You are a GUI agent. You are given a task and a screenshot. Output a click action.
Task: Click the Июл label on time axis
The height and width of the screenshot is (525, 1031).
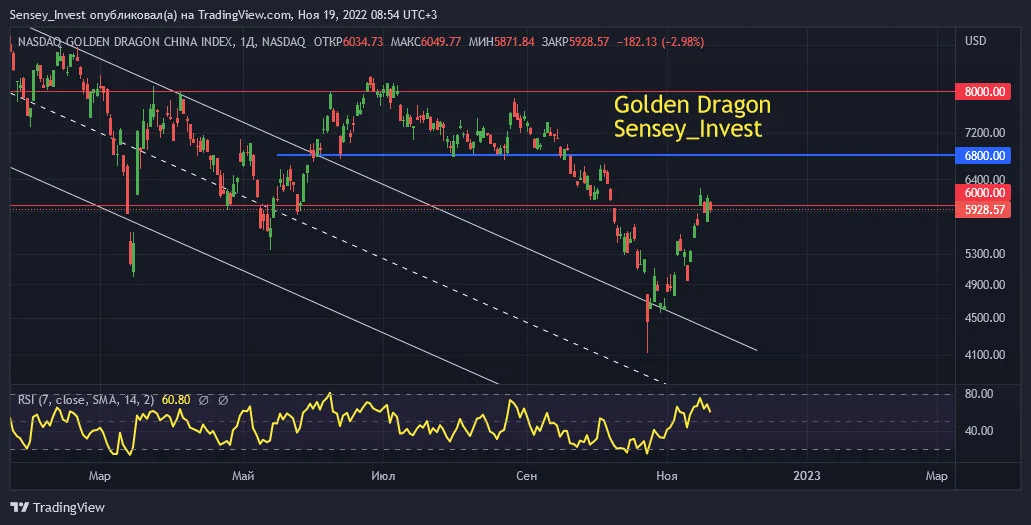tap(383, 476)
